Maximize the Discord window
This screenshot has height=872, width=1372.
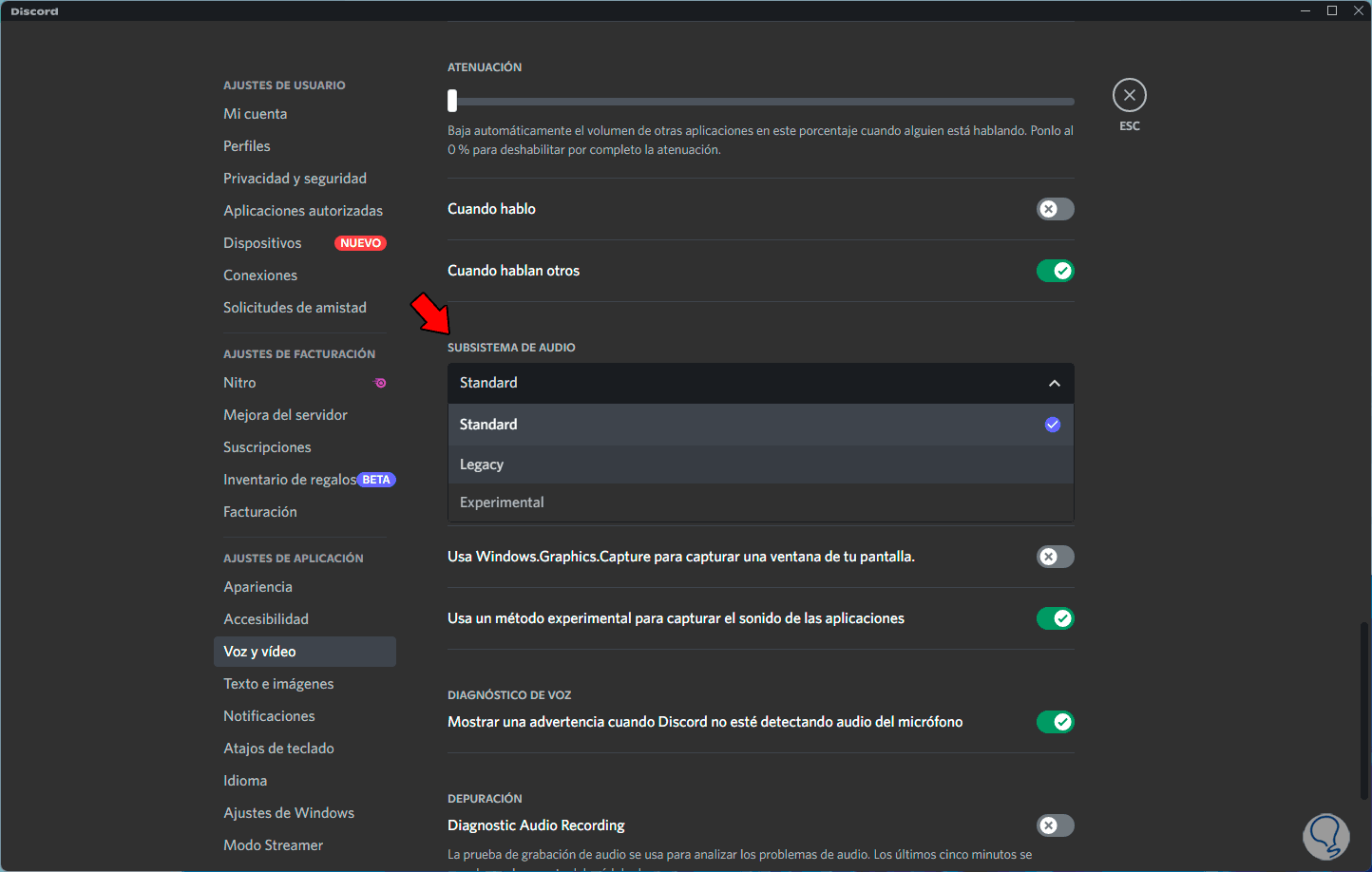click(1332, 10)
